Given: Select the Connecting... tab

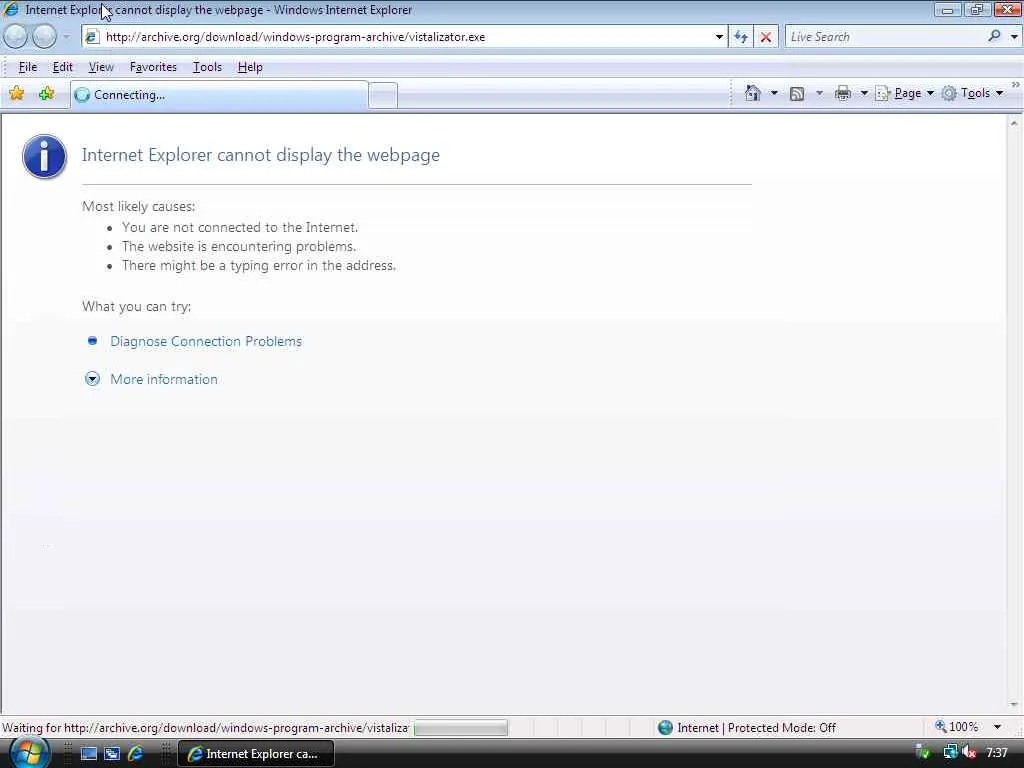Looking at the screenshot, I should click(x=219, y=95).
